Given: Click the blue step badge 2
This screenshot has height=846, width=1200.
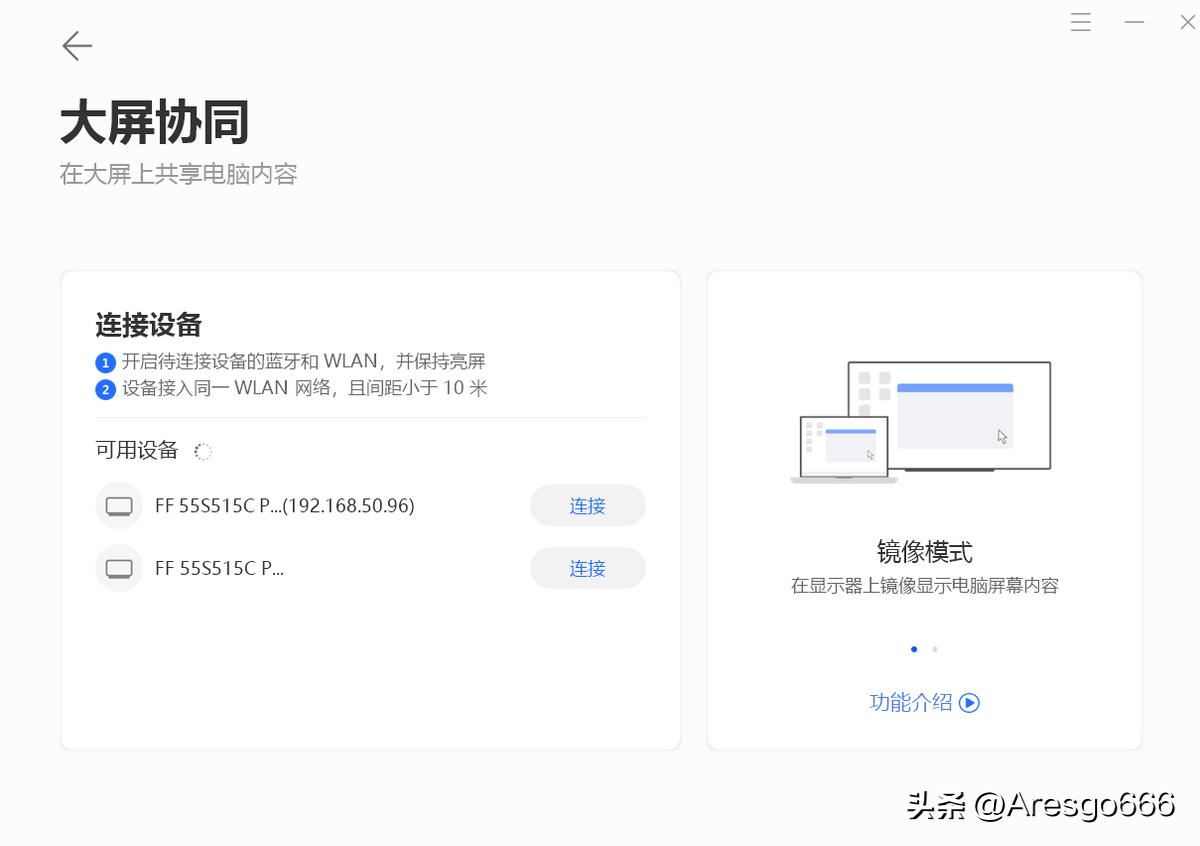Looking at the screenshot, I should (x=104, y=389).
